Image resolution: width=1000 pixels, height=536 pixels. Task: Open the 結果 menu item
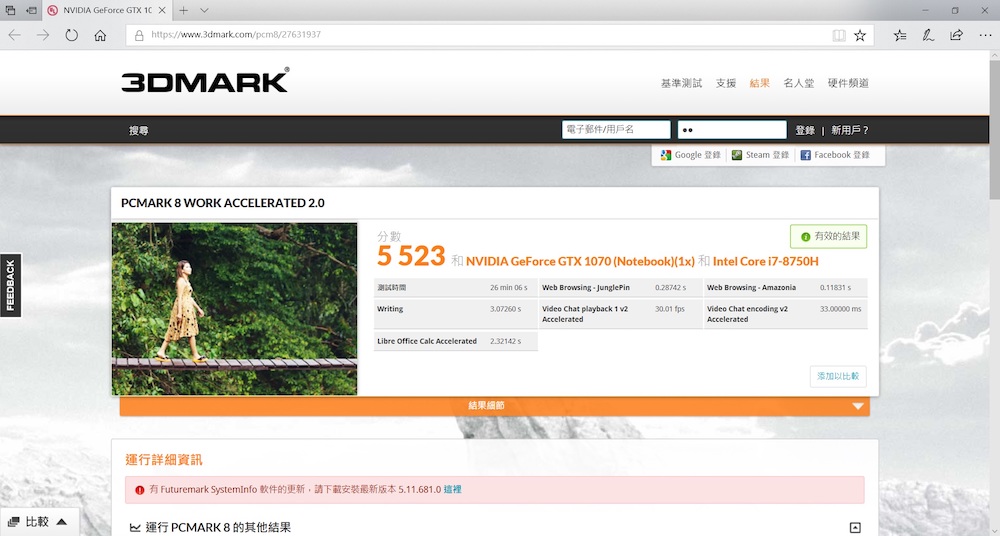coord(760,83)
